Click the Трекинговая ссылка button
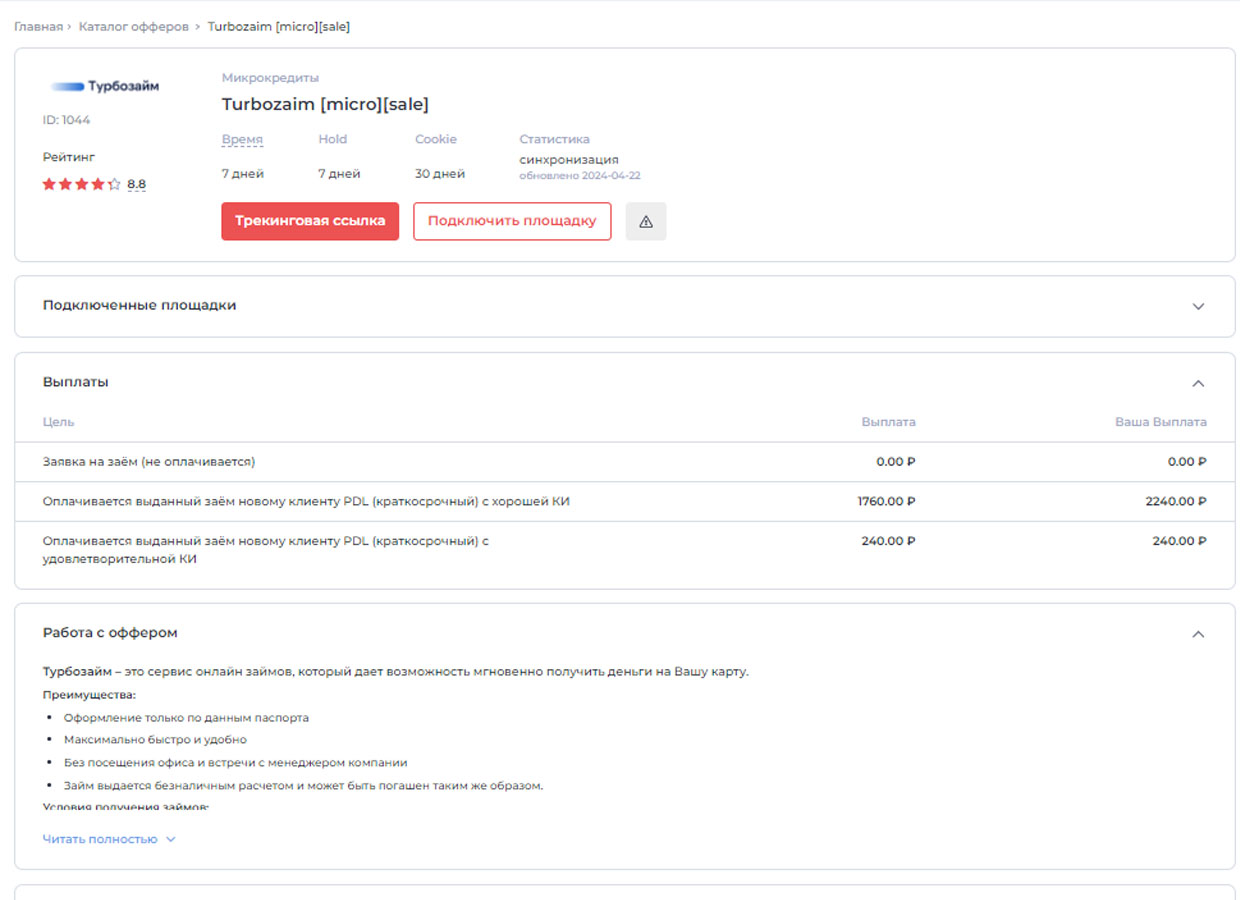The image size is (1240, 900). coord(310,221)
